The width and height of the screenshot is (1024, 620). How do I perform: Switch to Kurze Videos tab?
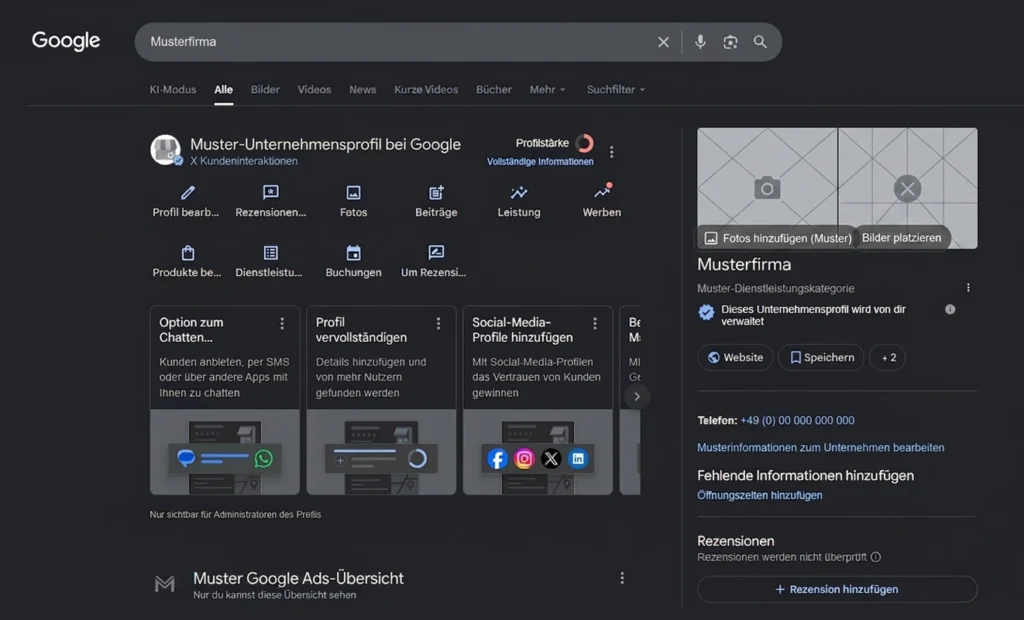[426, 90]
